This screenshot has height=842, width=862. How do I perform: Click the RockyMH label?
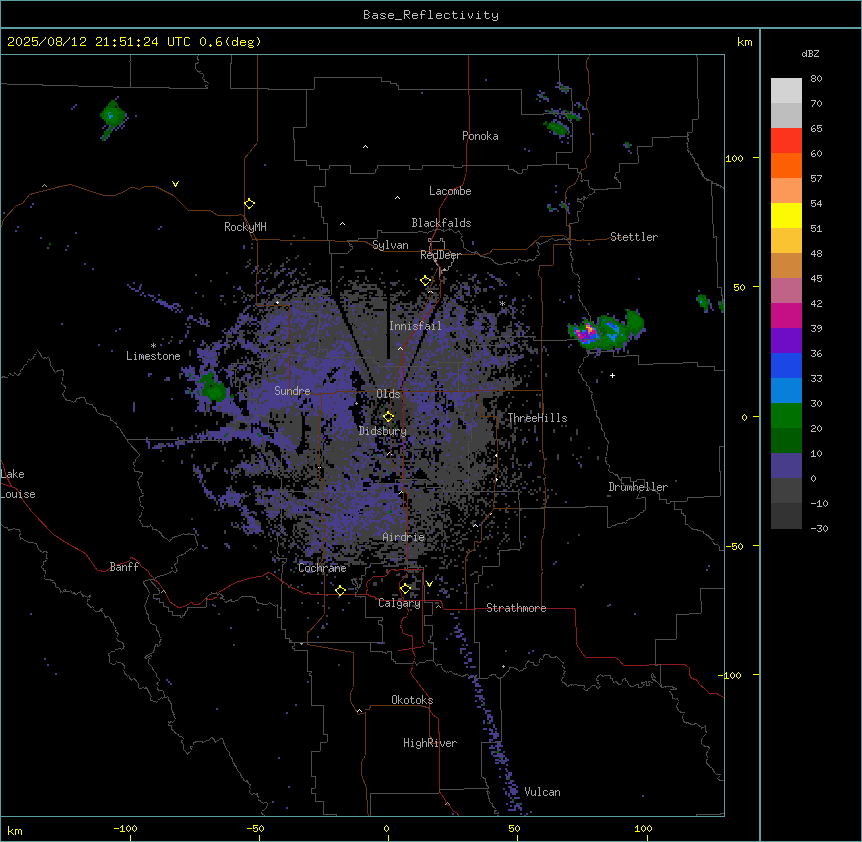click(245, 227)
